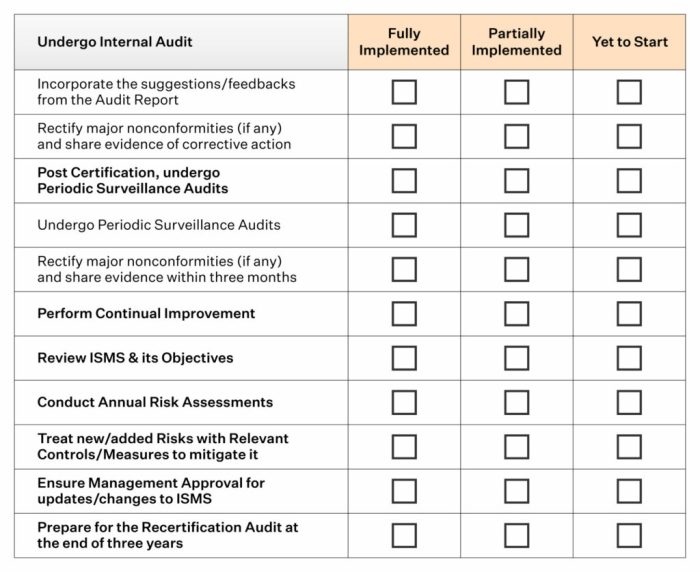This screenshot has height=572, width=700.
Task: Check Fully Implemented for Perform Continual Improvement
Action: coord(404,313)
